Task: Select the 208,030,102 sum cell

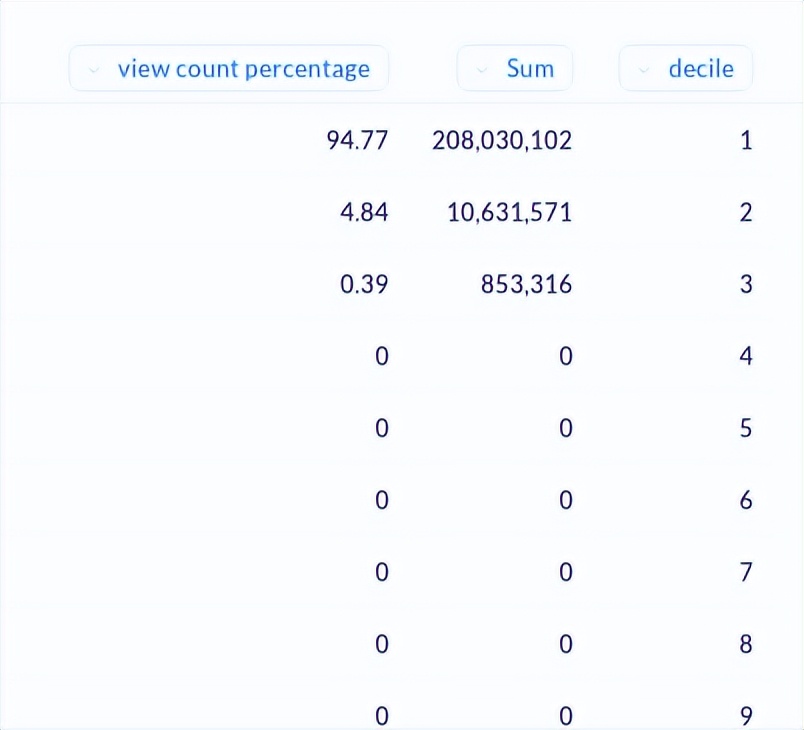Action: coord(502,141)
